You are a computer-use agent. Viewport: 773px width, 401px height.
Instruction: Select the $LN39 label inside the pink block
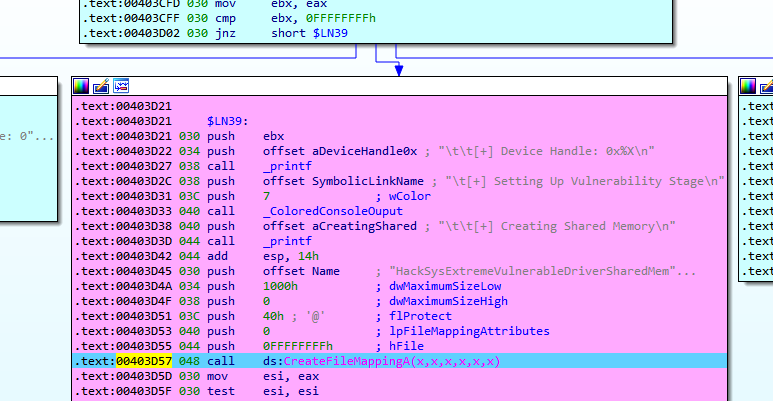pos(227,119)
